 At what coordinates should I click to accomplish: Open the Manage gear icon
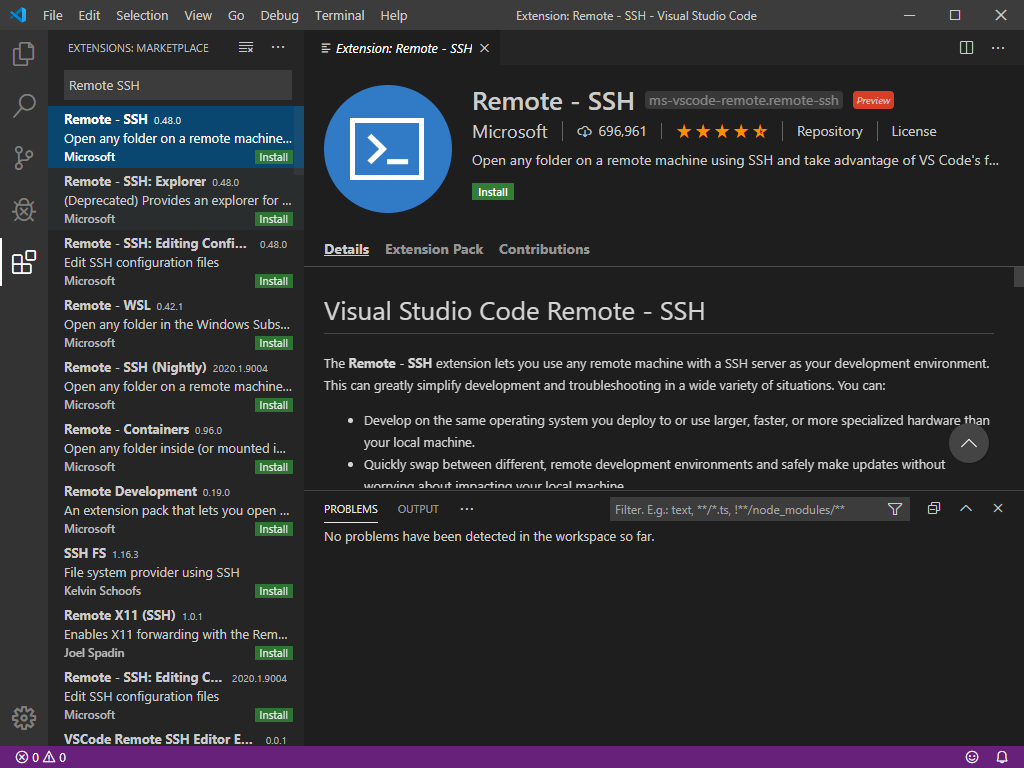tap(24, 717)
